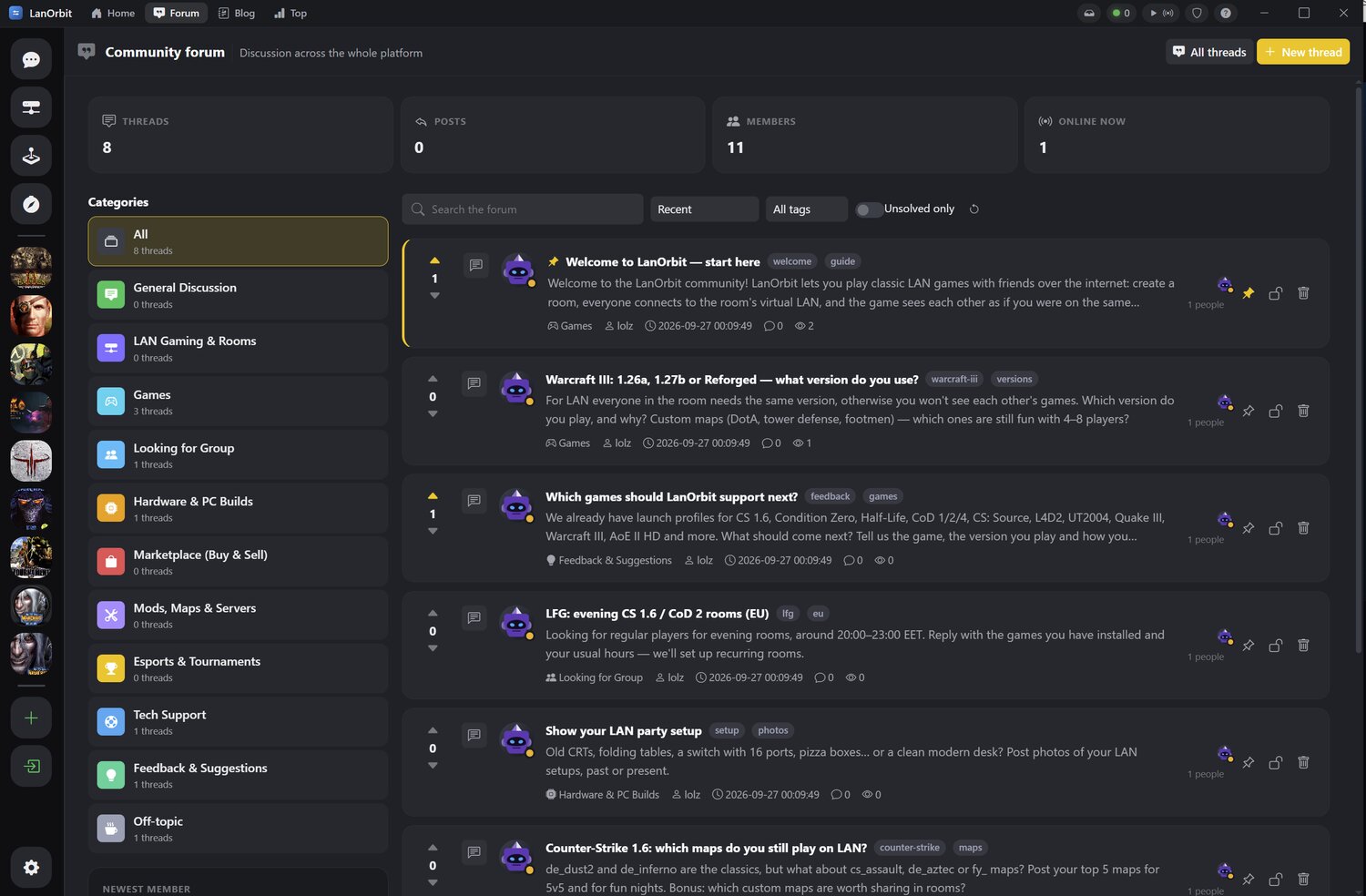Click the warcraft-iii tag
Screen dimensions: 1366x896
pos(954,380)
